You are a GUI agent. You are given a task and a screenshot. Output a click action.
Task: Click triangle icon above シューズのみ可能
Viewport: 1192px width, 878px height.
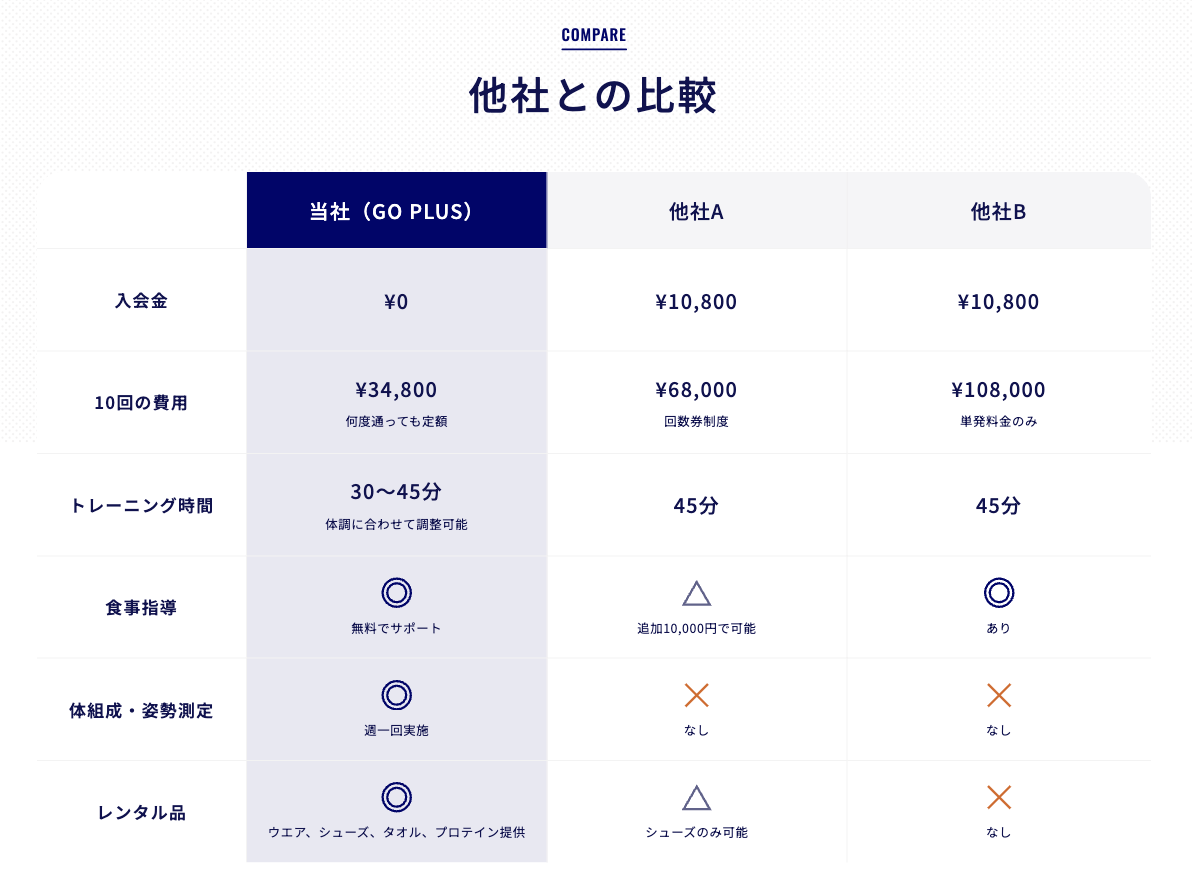696,798
